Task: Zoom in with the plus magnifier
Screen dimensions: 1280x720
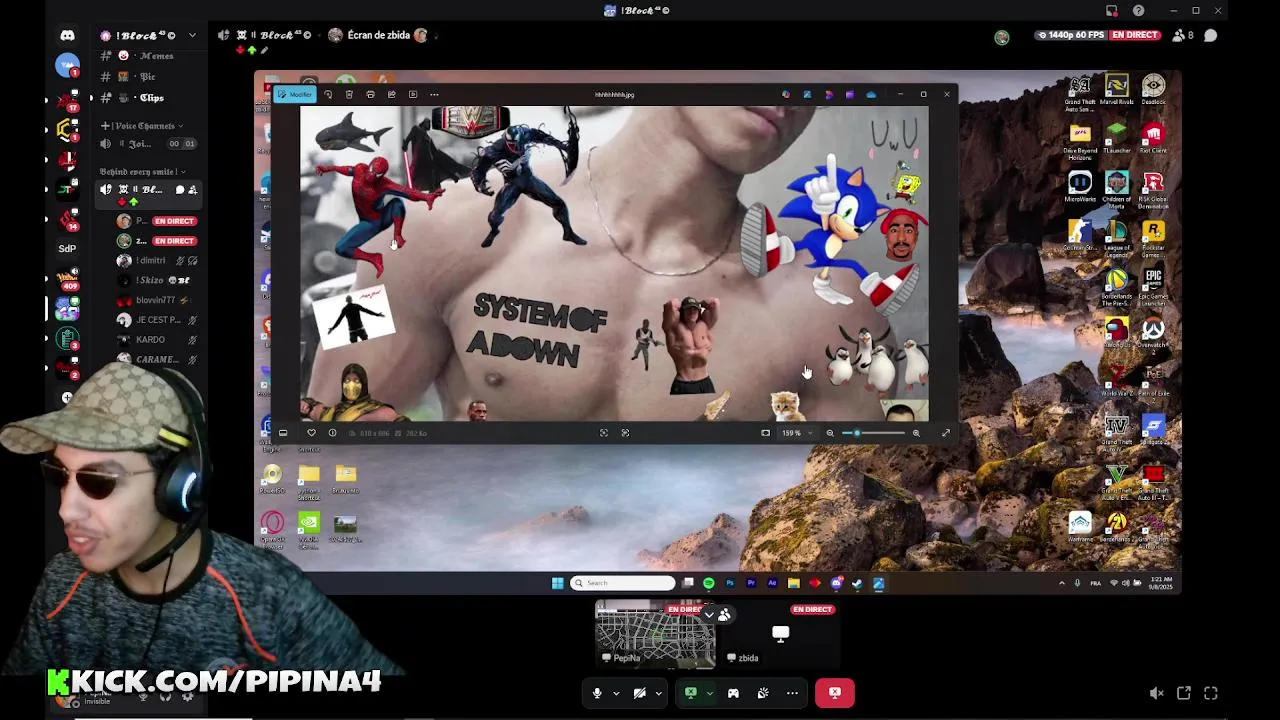Action: point(916,433)
